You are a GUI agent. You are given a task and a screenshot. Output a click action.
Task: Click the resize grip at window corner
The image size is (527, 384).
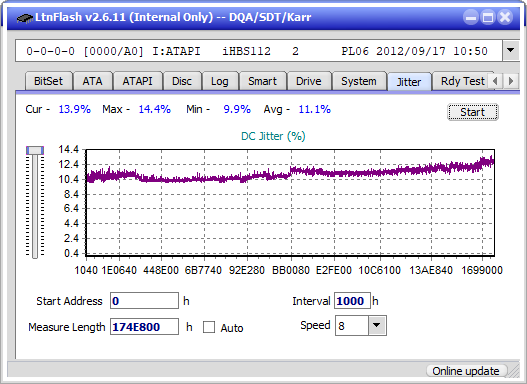(514, 371)
